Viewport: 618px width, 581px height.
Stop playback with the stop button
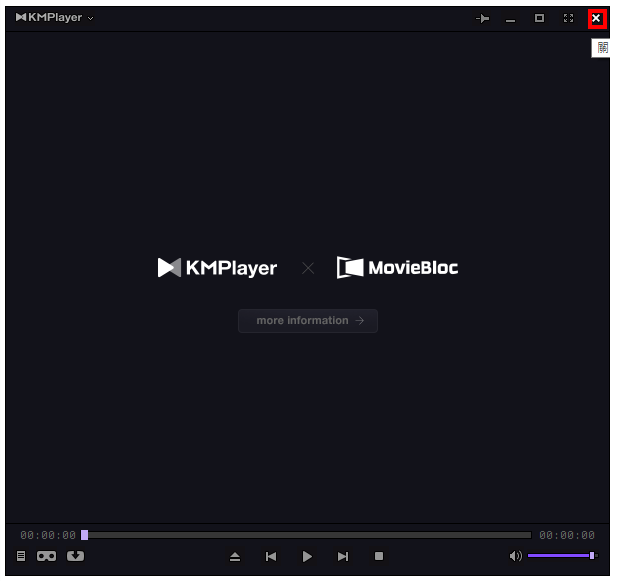[379, 556]
